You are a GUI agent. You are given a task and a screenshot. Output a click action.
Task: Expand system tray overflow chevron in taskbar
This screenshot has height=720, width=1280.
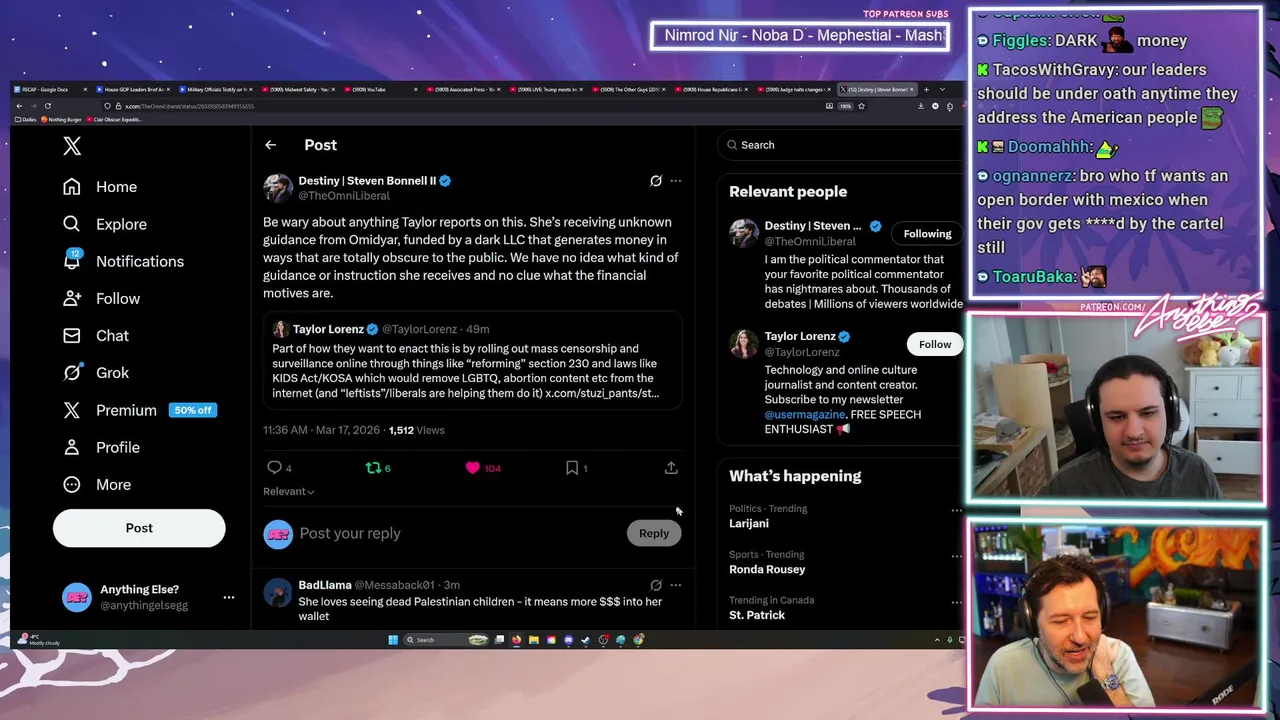point(937,640)
